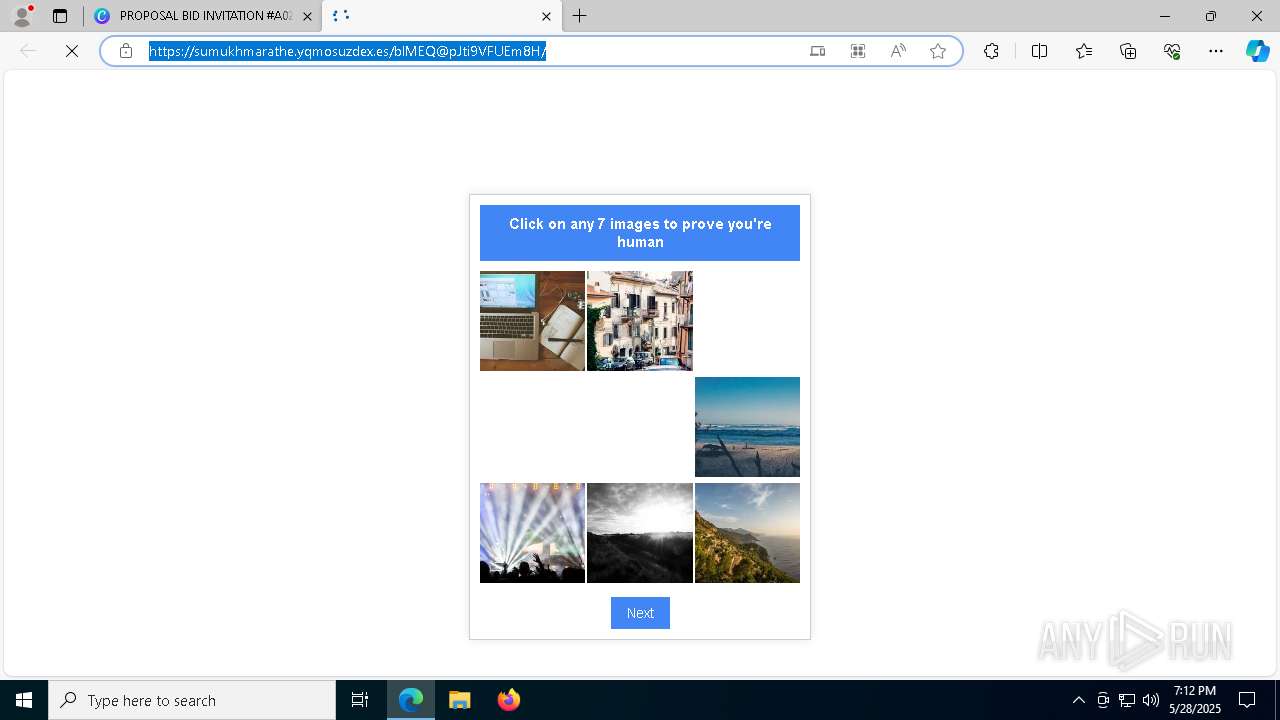This screenshot has height=720, width=1280.
Task: Open the volume speaker tray icon
Action: [1151, 700]
